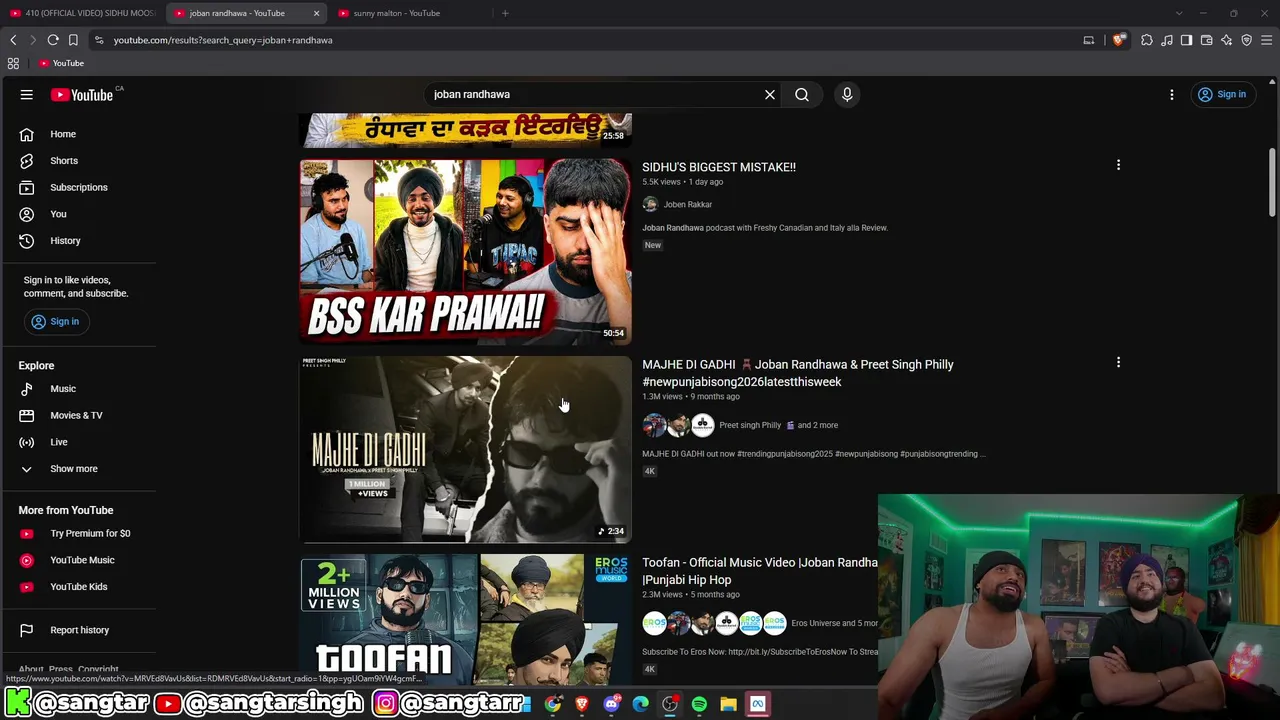Open the browser main hamburger menu
This screenshot has width=1280, height=720.
tap(1267, 40)
